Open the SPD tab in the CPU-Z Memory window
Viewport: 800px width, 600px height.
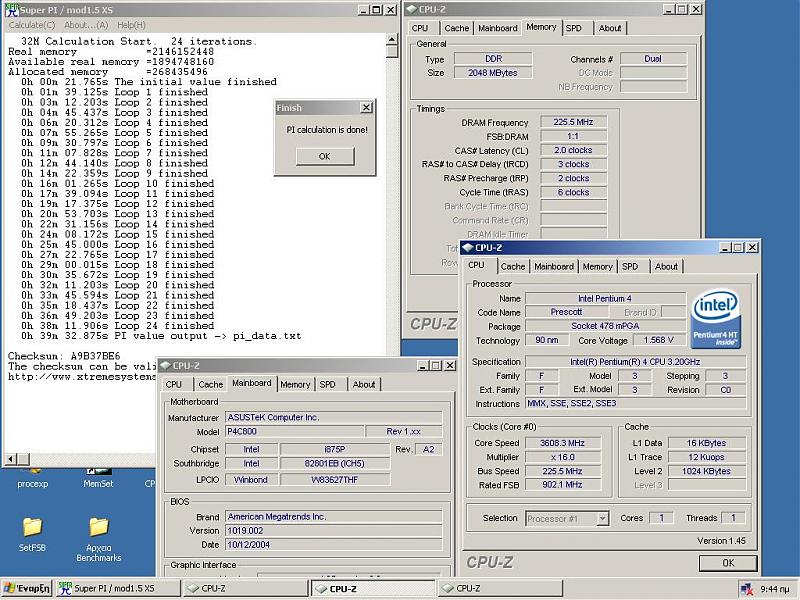pyautogui.click(x=573, y=28)
